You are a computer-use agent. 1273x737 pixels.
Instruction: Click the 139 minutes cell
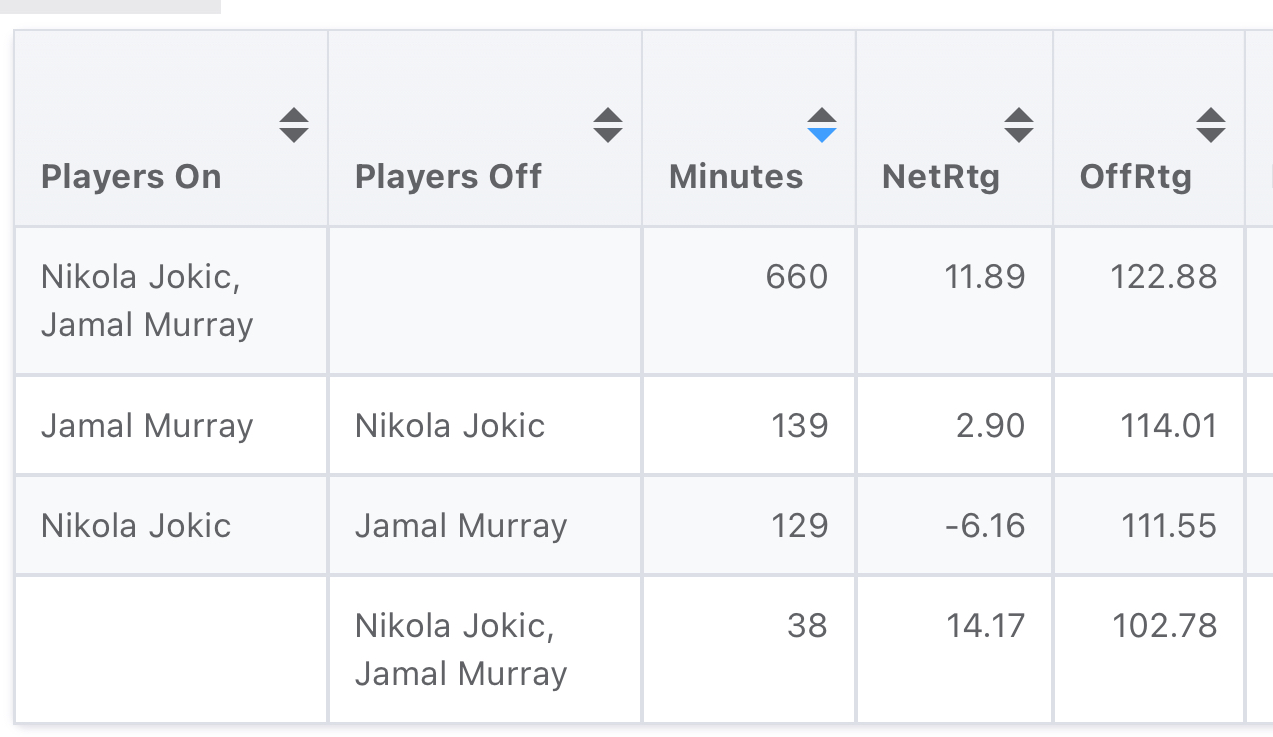800,426
